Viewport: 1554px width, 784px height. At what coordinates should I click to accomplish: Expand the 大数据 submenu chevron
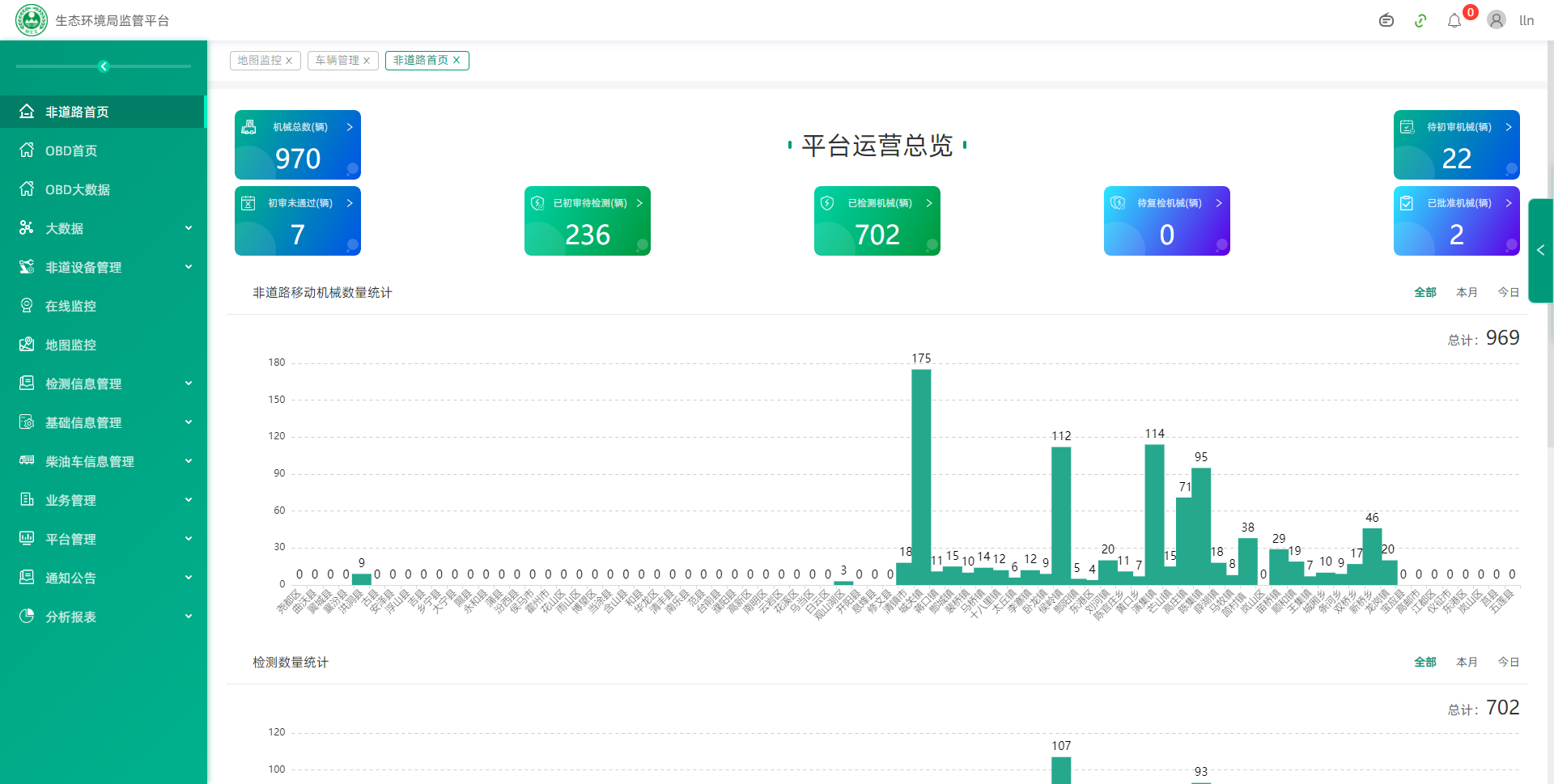[189, 228]
